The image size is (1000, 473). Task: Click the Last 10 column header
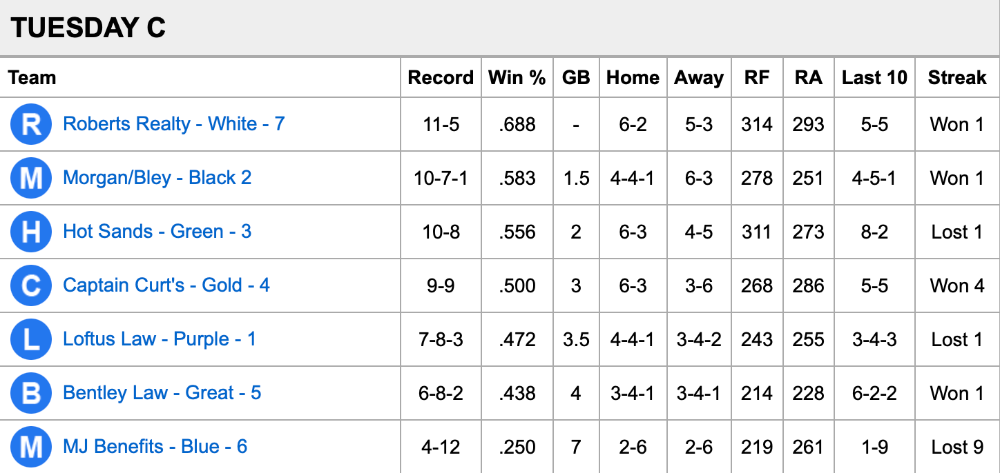[x=874, y=77]
